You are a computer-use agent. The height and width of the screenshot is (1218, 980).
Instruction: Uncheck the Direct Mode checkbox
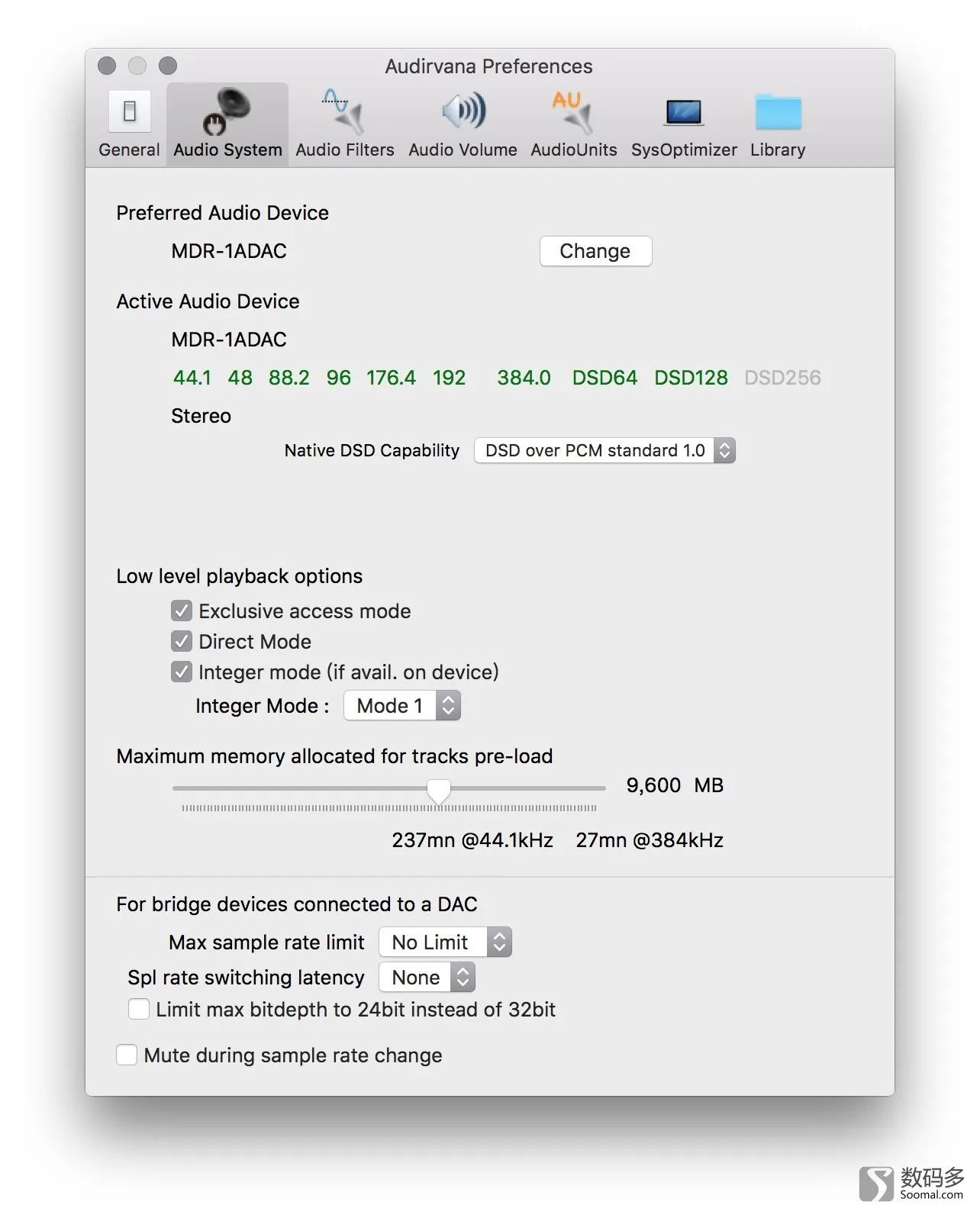tap(181, 641)
